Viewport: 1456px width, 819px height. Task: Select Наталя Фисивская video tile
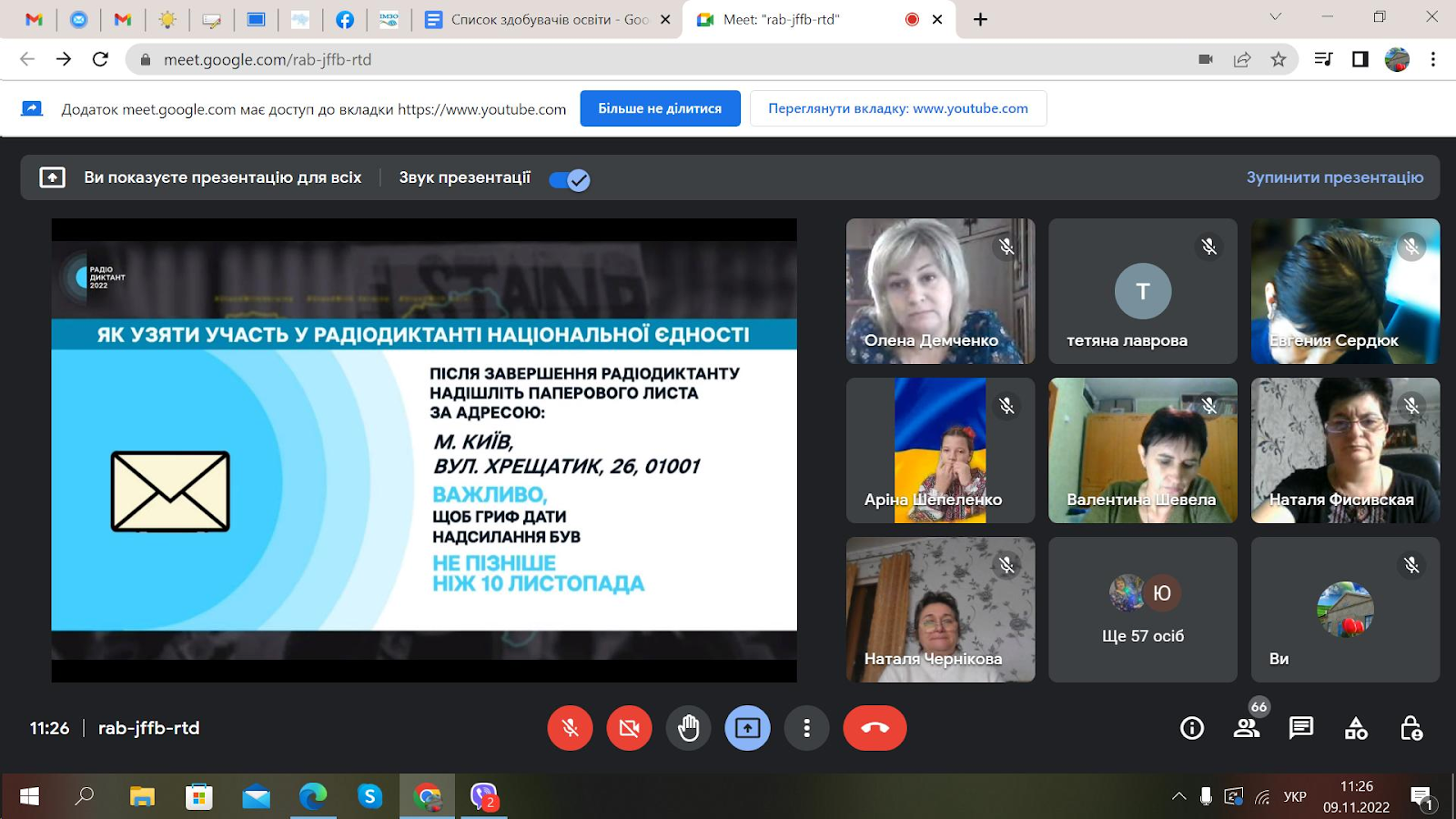(x=1345, y=450)
